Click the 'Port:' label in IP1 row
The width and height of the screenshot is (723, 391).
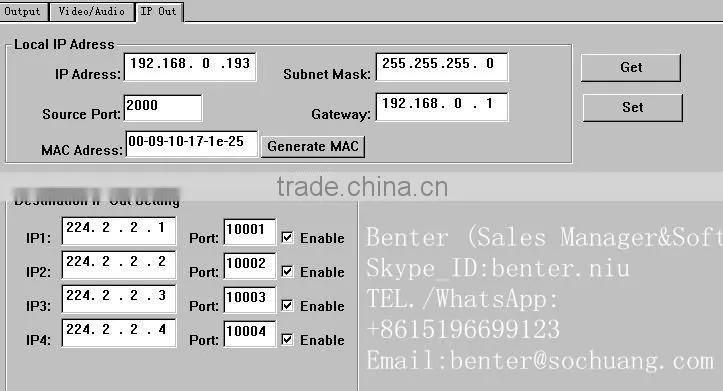[204, 238]
